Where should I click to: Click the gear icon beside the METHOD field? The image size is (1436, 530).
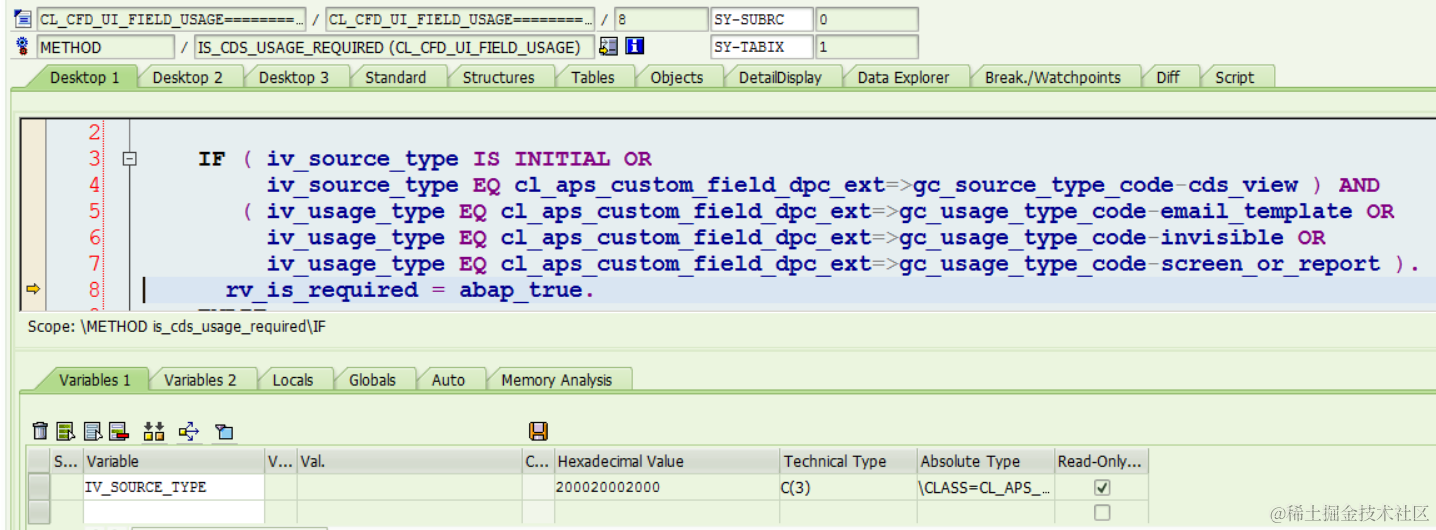point(23,46)
